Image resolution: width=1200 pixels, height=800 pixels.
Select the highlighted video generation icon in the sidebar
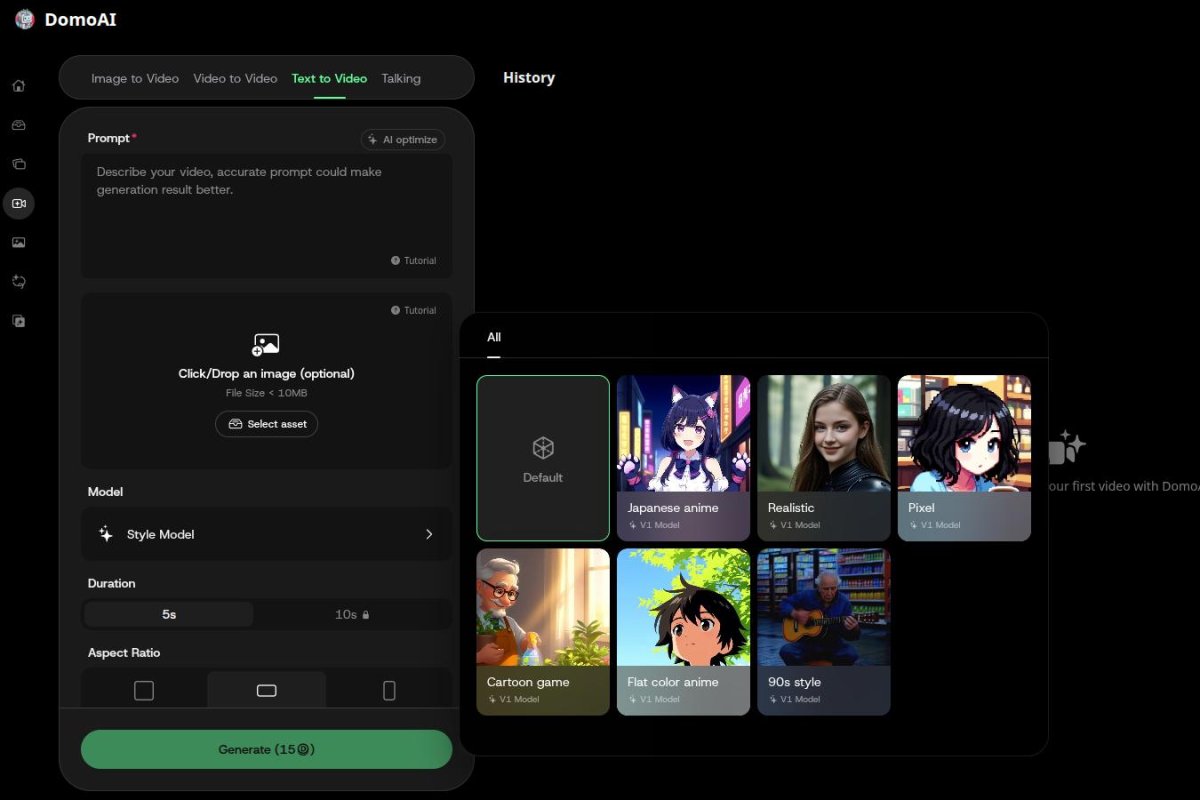18,203
